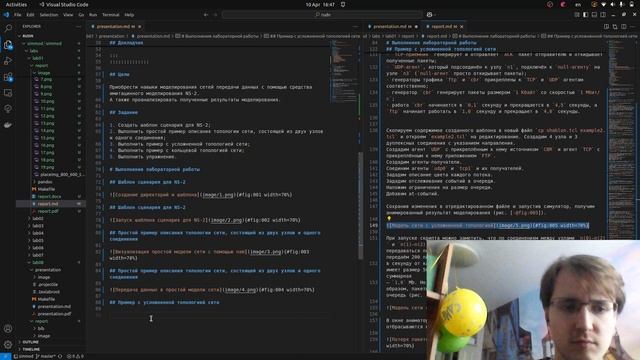This screenshot has width=640, height=360.
Task: Open the Remote Explorer activity icon
Action: 8,93
